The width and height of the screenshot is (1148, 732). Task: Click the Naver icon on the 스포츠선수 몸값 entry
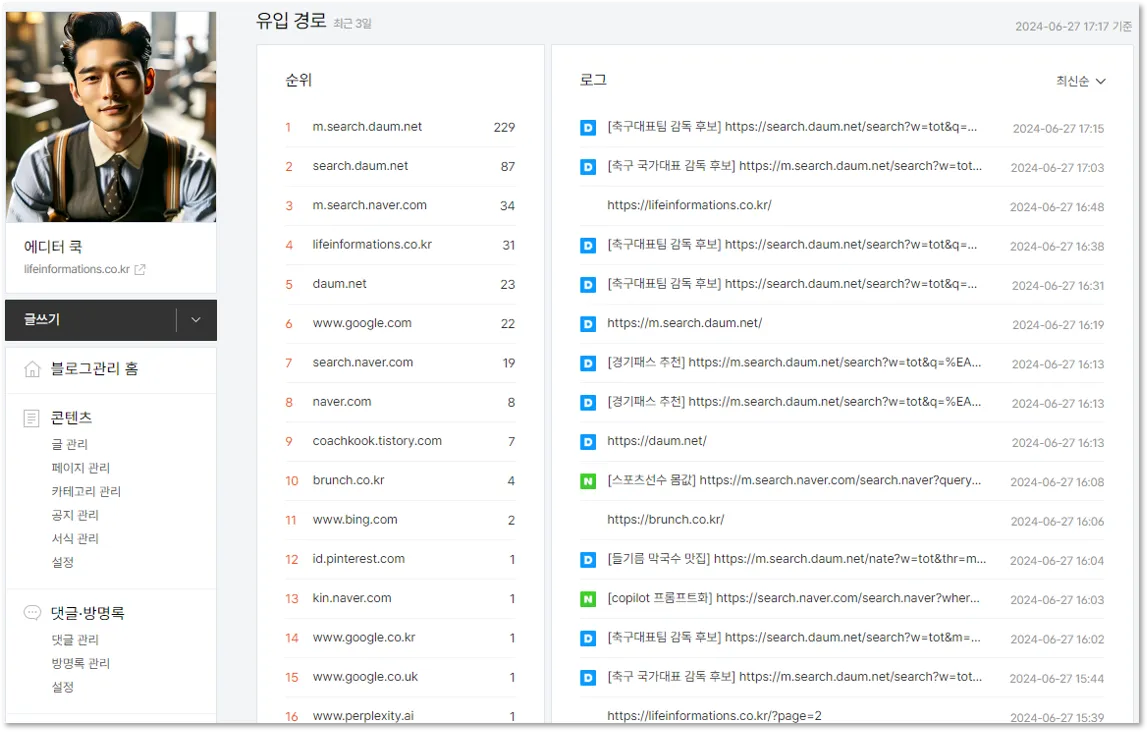pos(588,480)
